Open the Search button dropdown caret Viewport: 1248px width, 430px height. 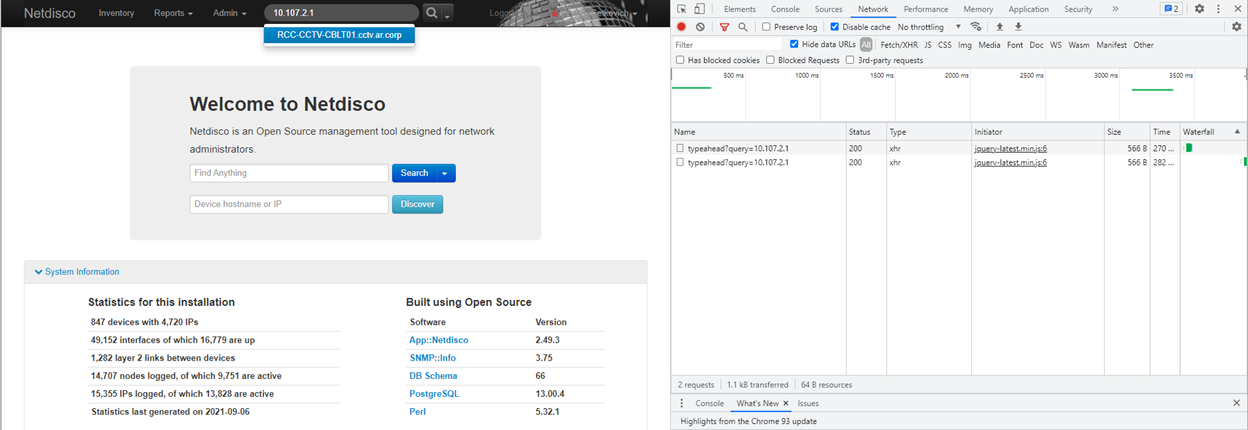(x=445, y=173)
